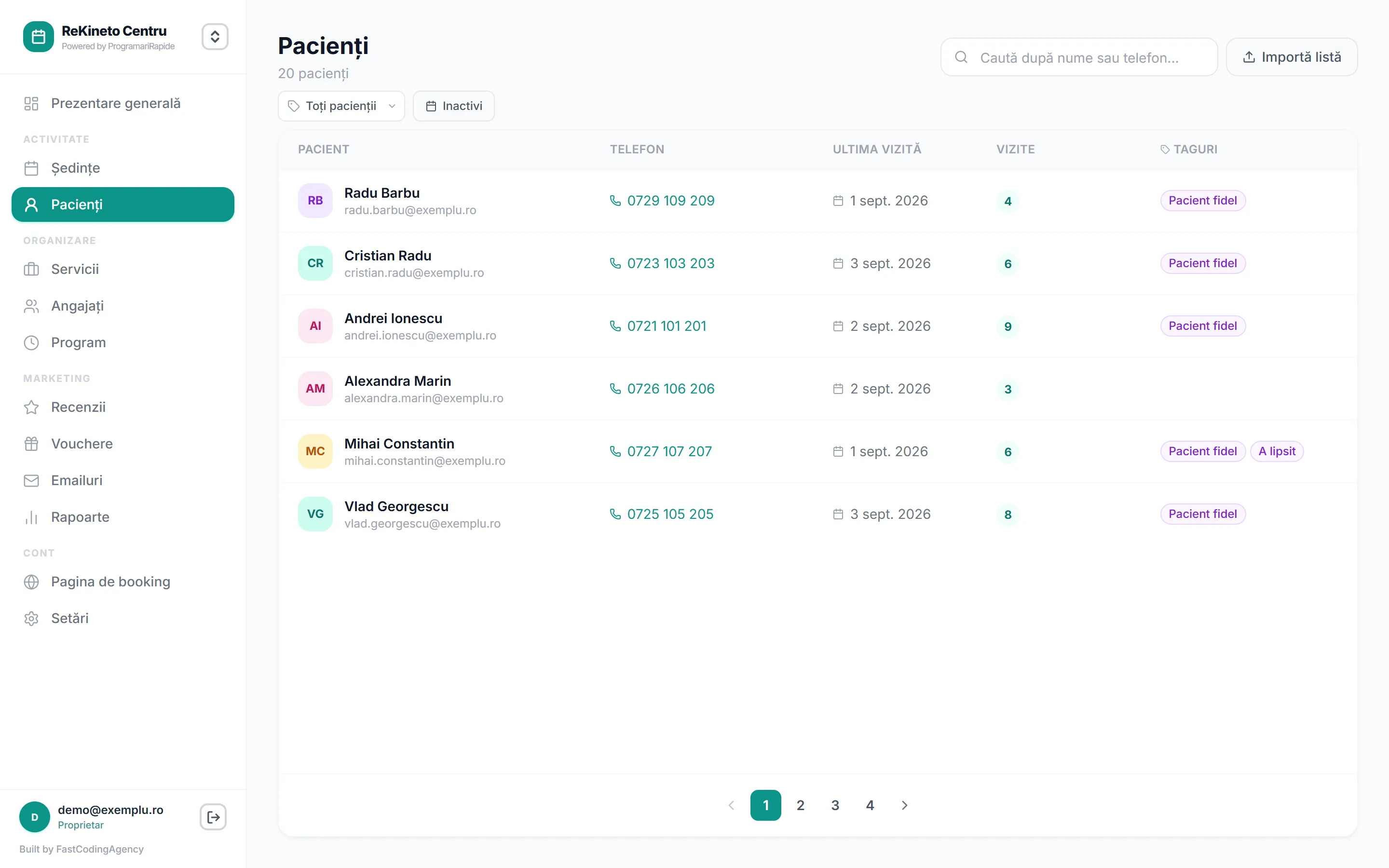Screen dimensions: 1389x868
Task: Open patient Andrei Ionescu's name
Action: click(x=393, y=319)
